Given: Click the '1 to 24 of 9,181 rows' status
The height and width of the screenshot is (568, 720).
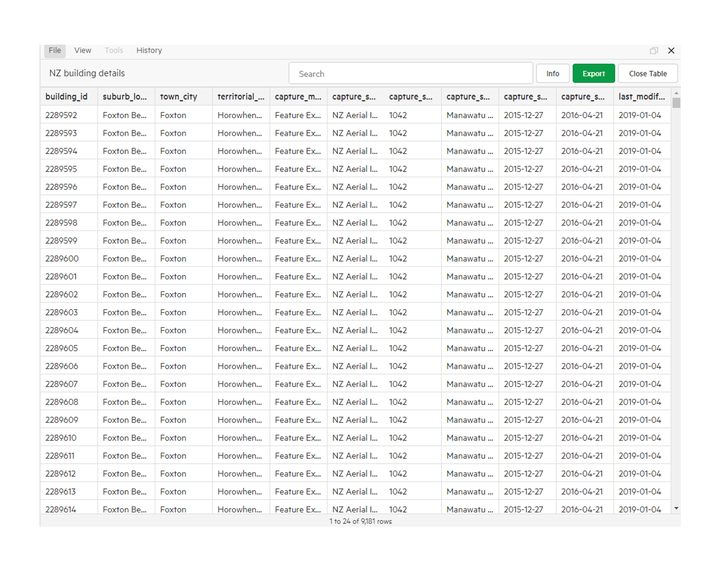Looking at the screenshot, I should coord(360,521).
